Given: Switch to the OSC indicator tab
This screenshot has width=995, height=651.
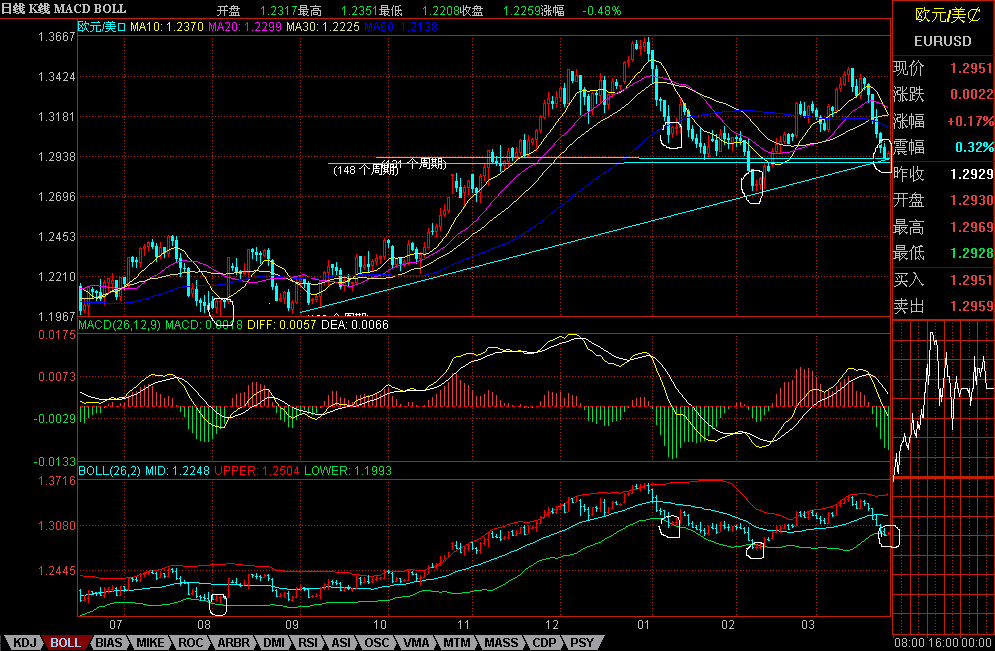Looking at the screenshot, I should tap(376, 642).
